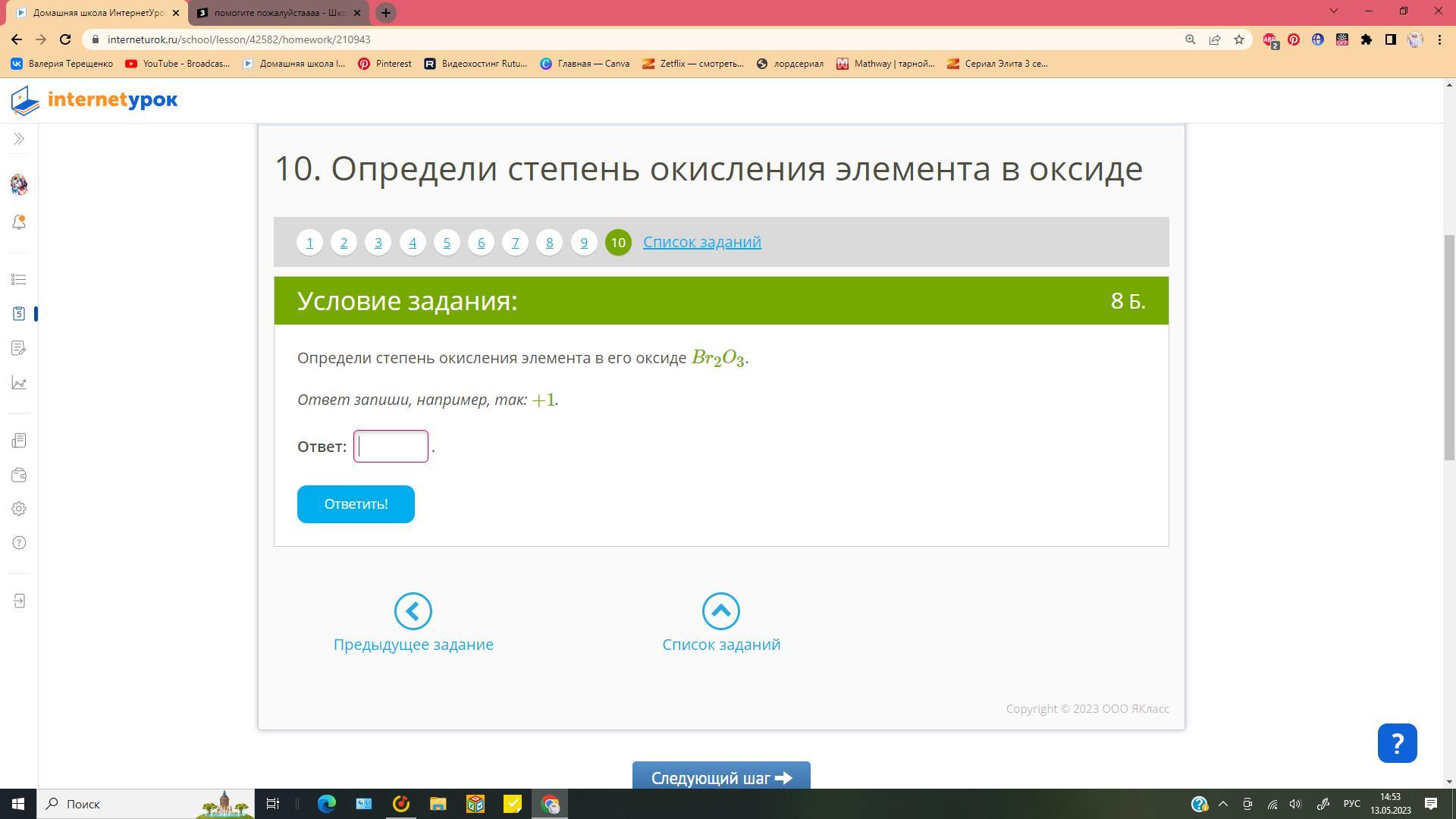The image size is (1456, 819).
Task: Open a new browser tab
Action: (386, 13)
